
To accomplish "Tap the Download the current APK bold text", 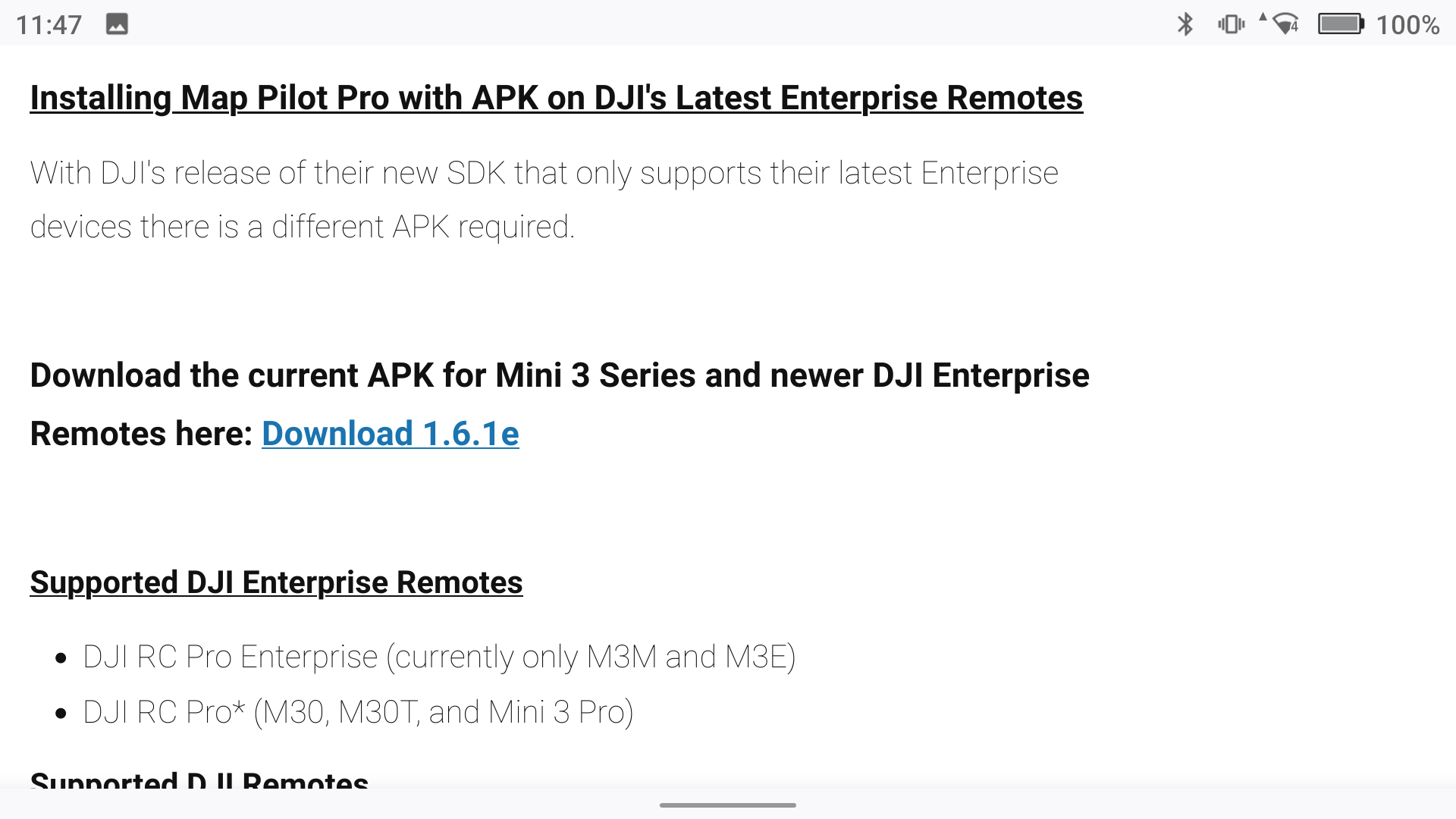I will (560, 375).
